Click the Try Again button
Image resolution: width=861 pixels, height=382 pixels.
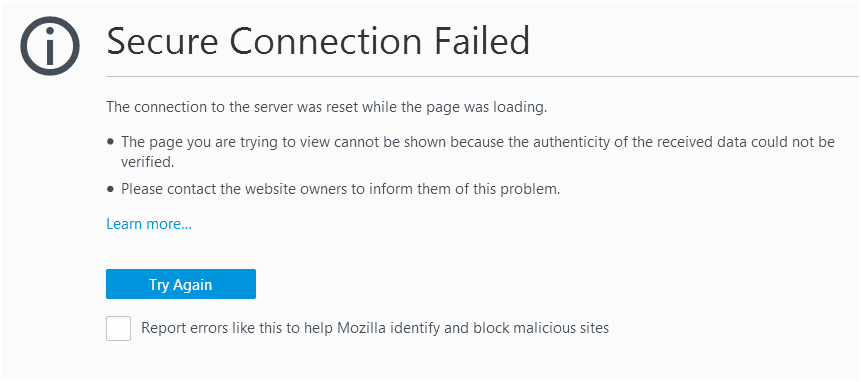coord(181,284)
